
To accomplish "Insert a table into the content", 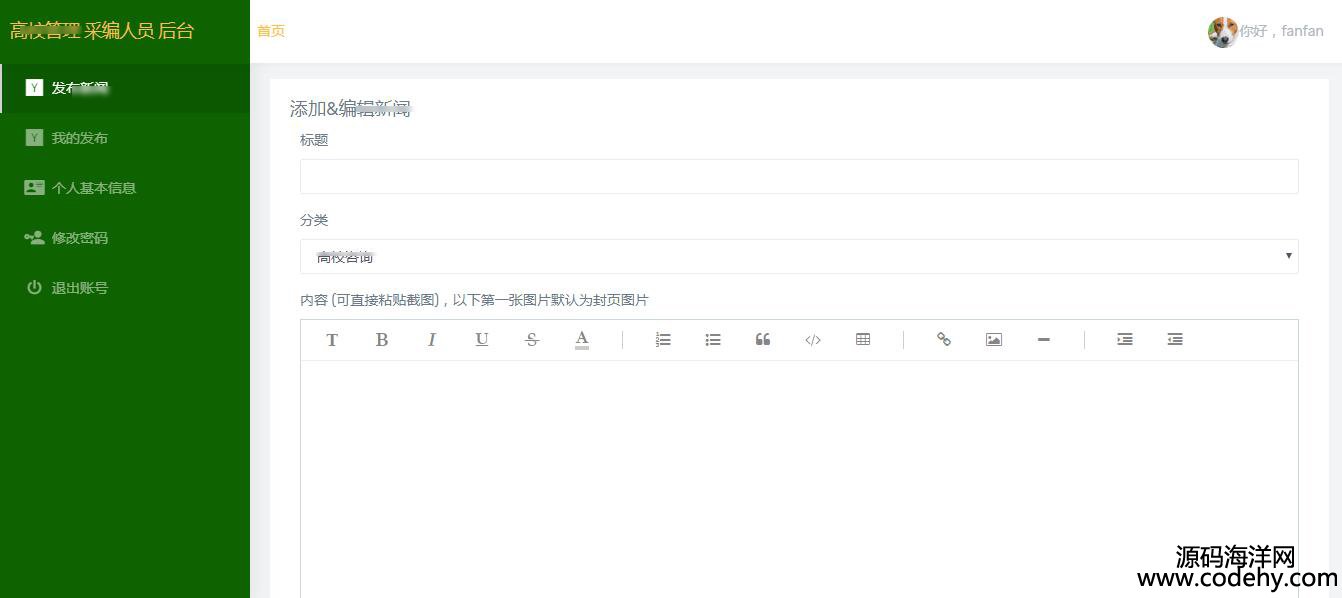I will 863,340.
